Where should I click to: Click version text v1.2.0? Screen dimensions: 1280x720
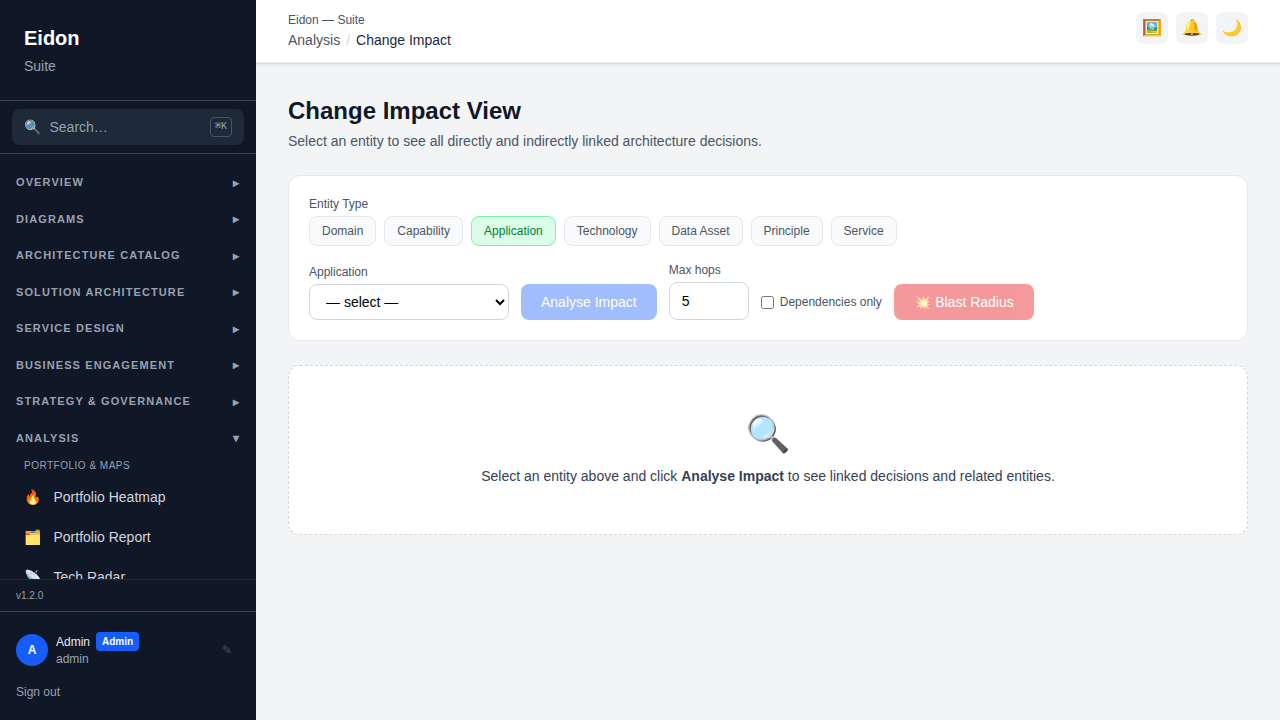pos(30,595)
